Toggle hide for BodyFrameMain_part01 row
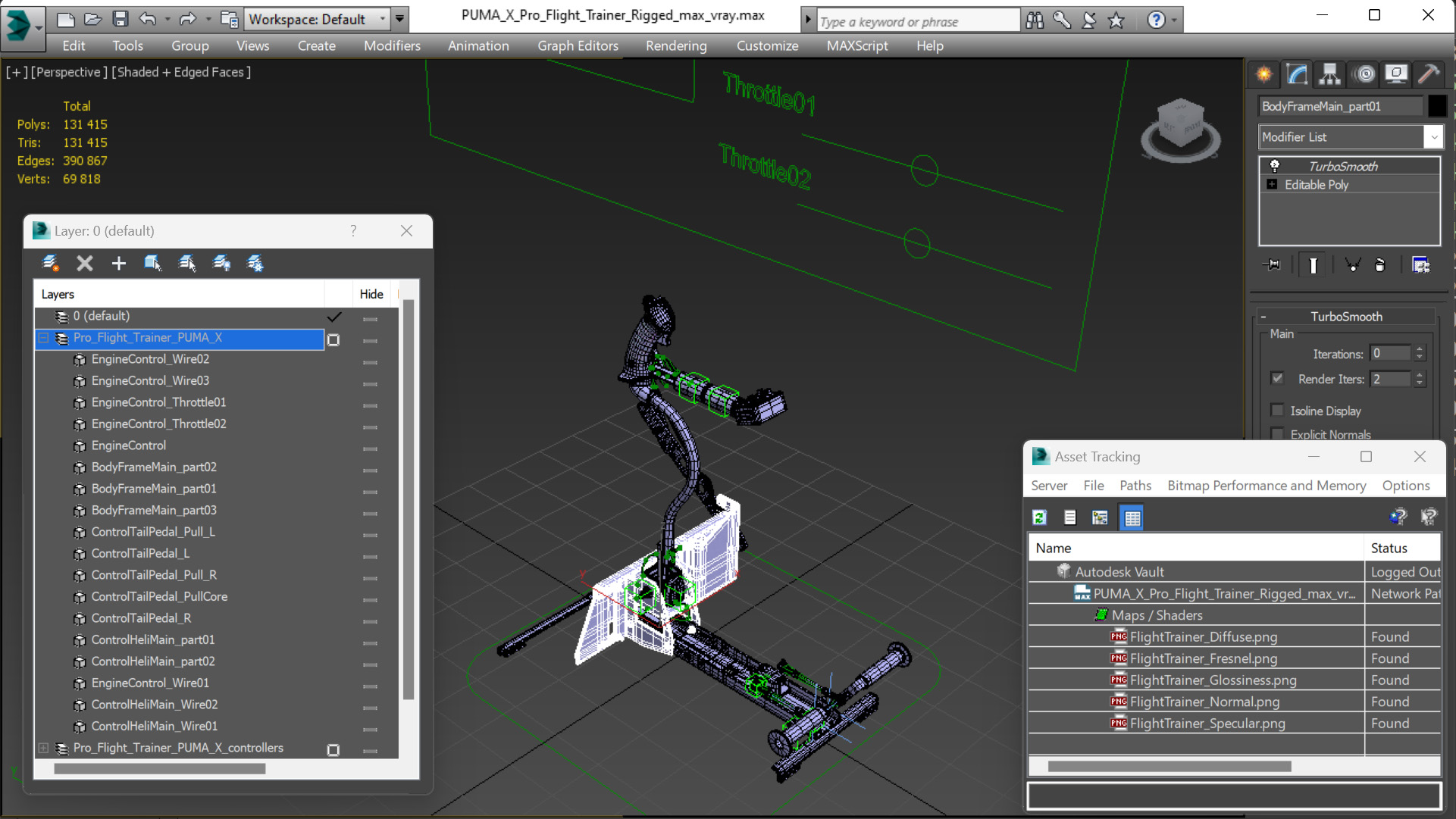 pyautogui.click(x=370, y=492)
